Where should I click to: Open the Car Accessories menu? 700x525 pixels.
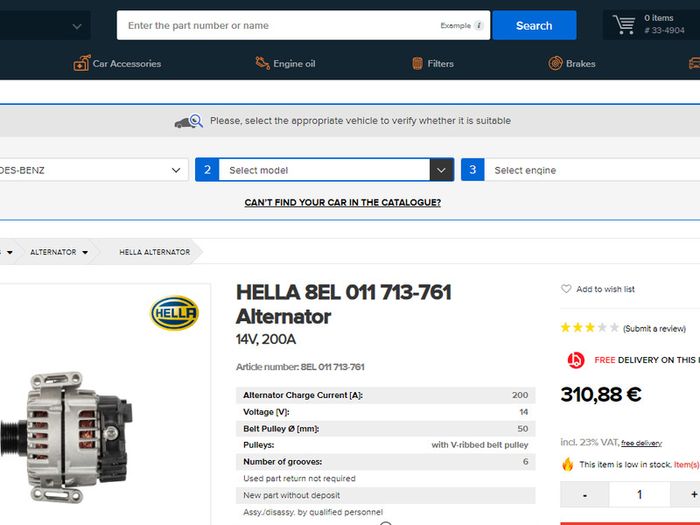pos(117,63)
